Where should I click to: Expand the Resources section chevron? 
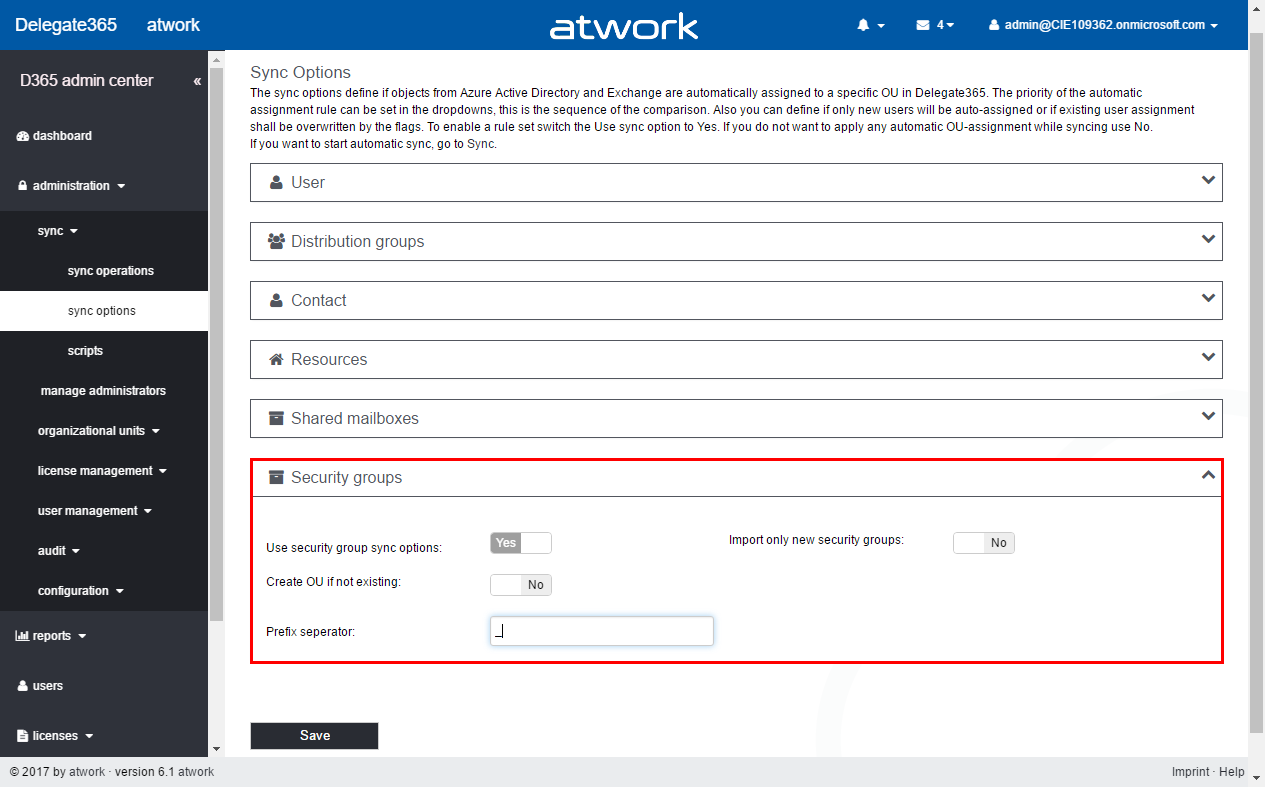point(1209,357)
